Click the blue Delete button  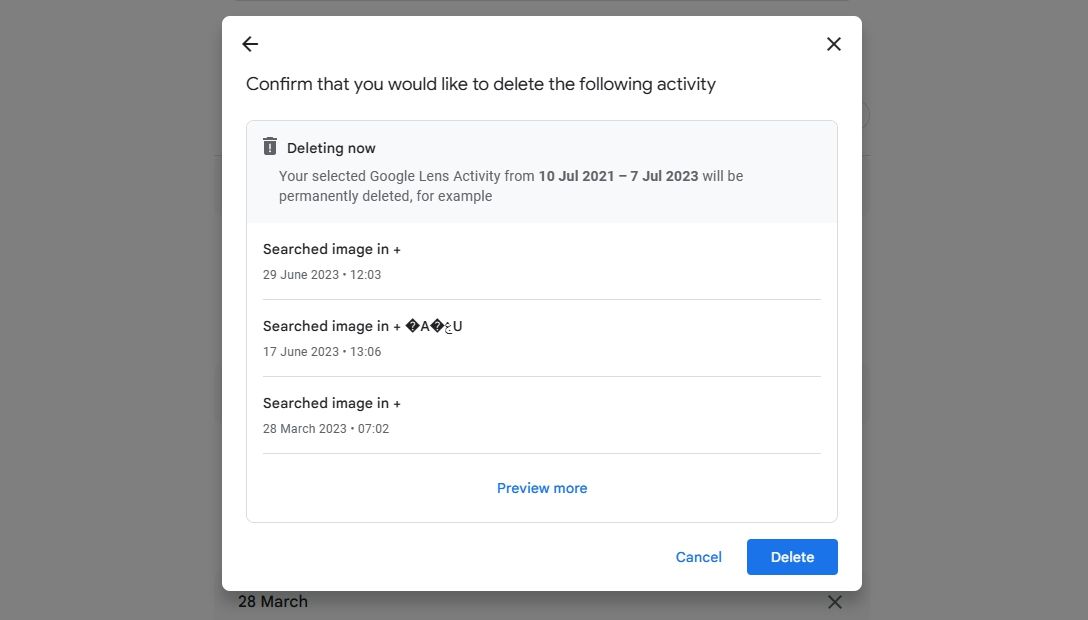(792, 557)
